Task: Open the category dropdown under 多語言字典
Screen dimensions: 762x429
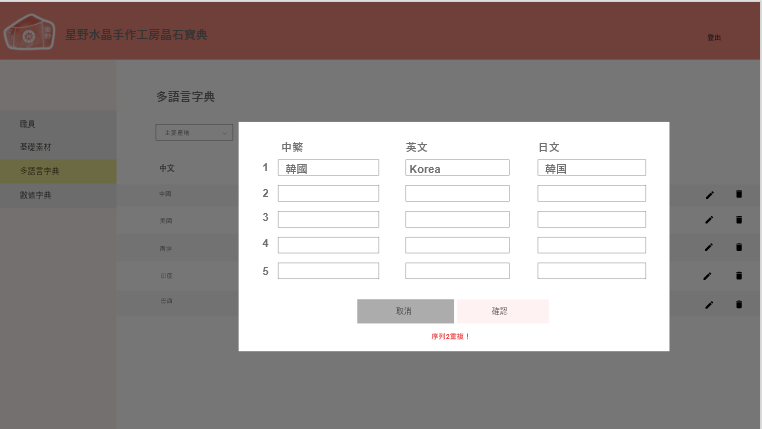Action: [x=194, y=132]
